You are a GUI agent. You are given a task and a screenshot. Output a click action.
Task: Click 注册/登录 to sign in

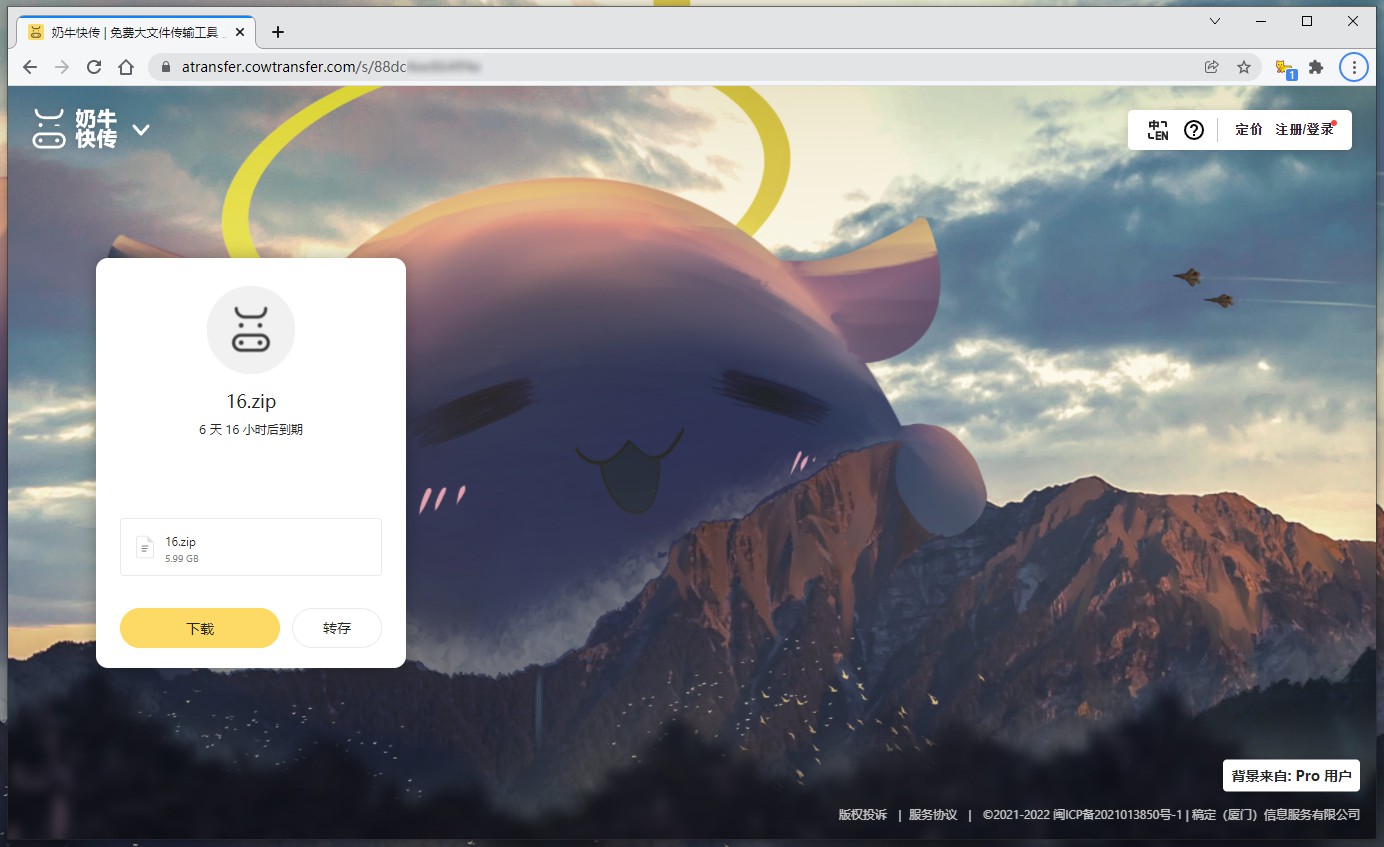(x=1304, y=130)
